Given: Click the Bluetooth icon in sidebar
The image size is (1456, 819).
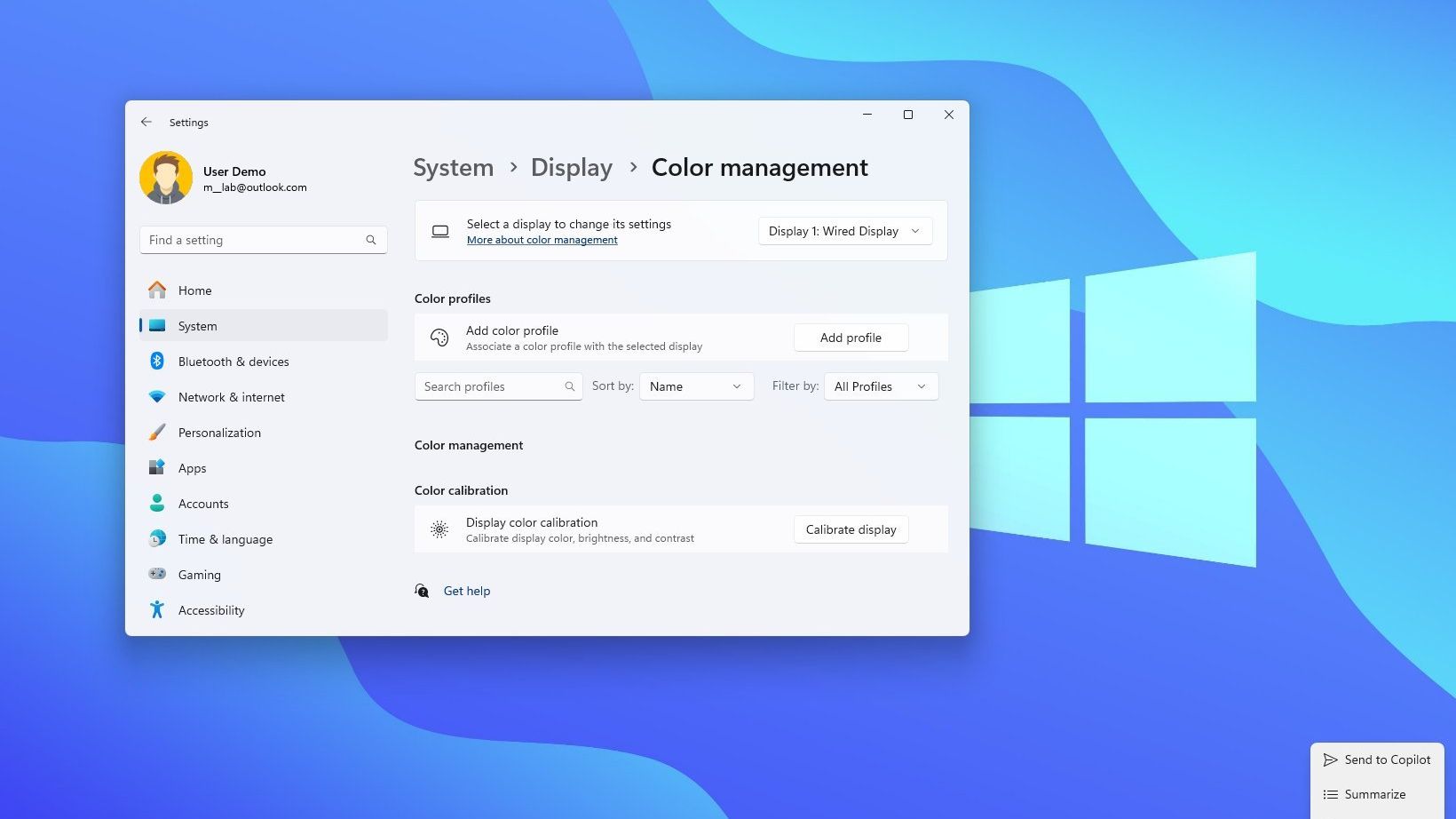Looking at the screenshot, I should (x=157, y=361).
